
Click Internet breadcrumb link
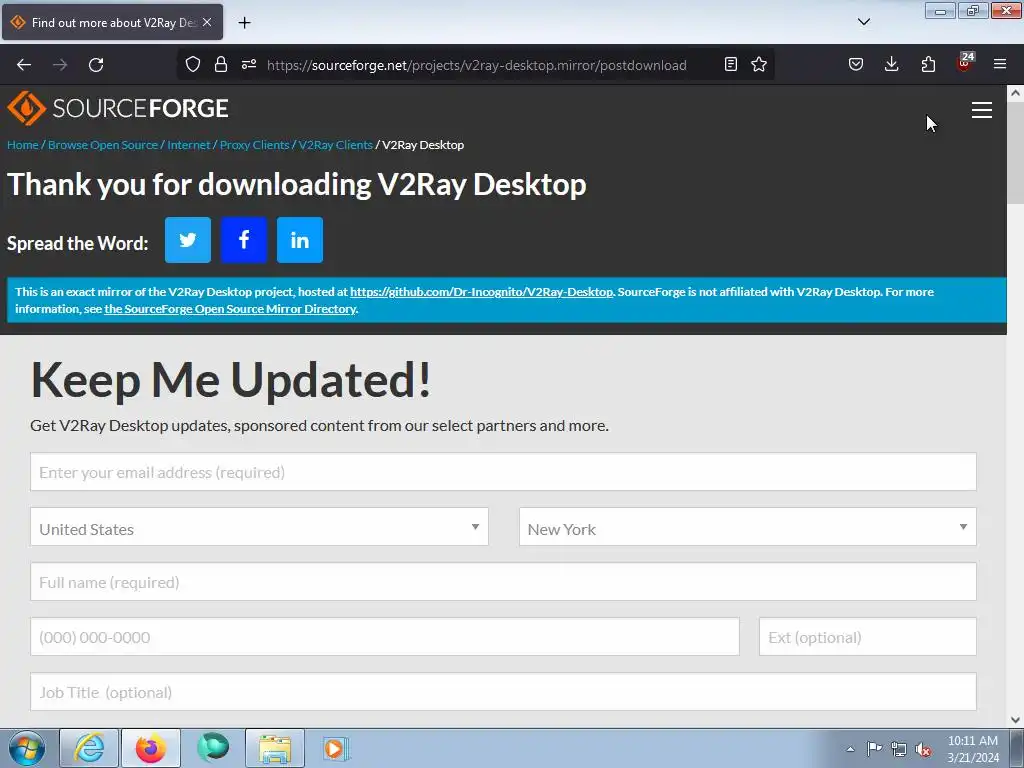[189, 145]
